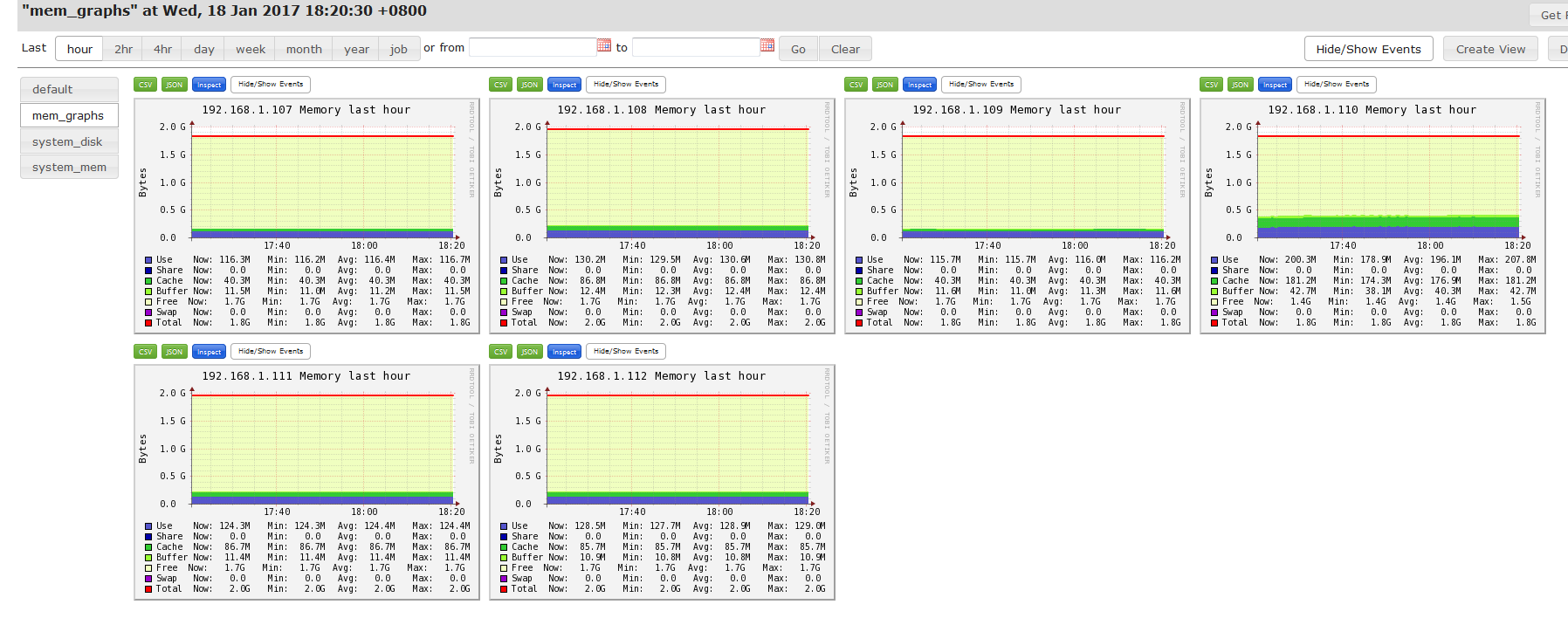Open the calendar picker for the from date
This screenshot has width=1568, height=625.
(x=603, y=45)
